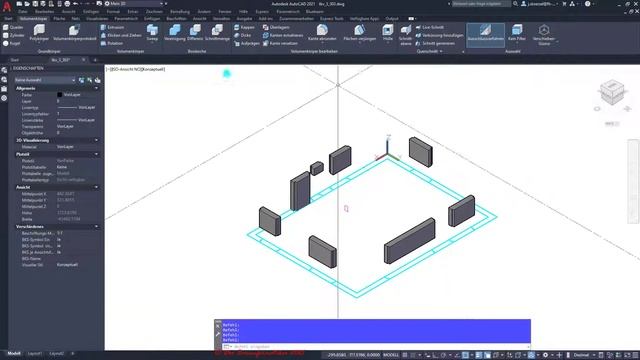Toggle the PICKADD icon beside Keine Auswahl

click(x=81, y=80)
